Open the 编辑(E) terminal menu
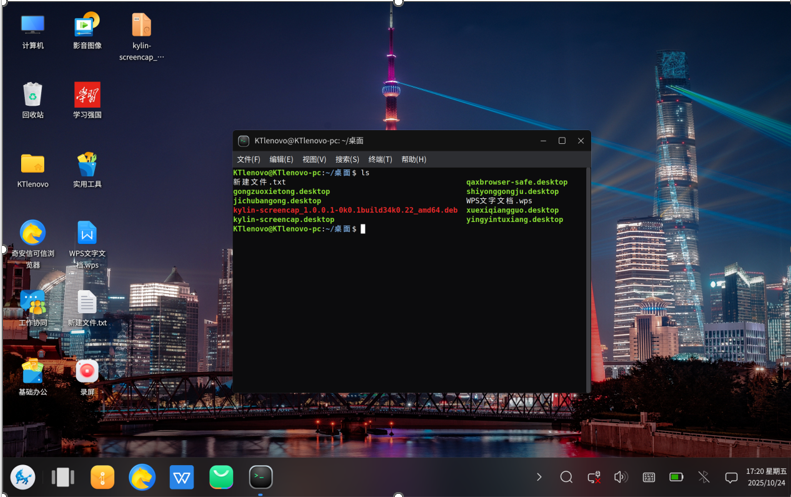 tap(281, 159)
